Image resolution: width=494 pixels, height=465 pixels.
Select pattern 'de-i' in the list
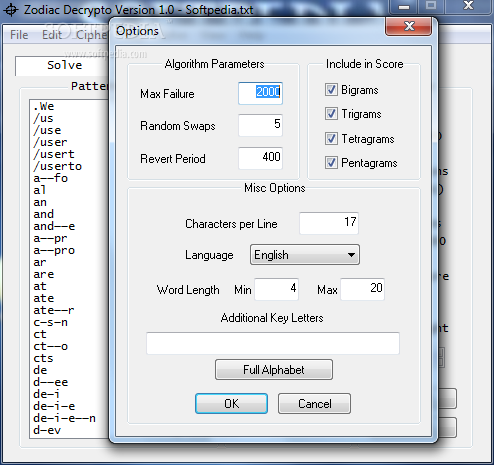pyautogui.click(x=46, y=394)
